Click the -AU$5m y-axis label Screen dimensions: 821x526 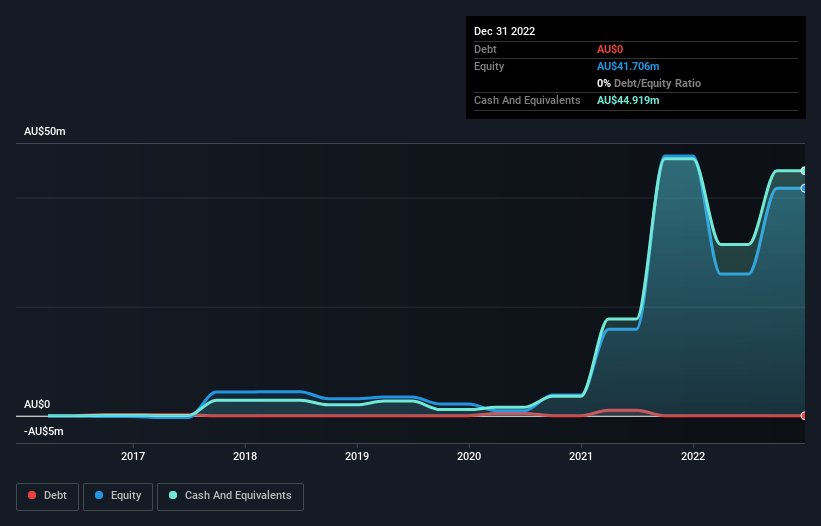pos(43,431)
